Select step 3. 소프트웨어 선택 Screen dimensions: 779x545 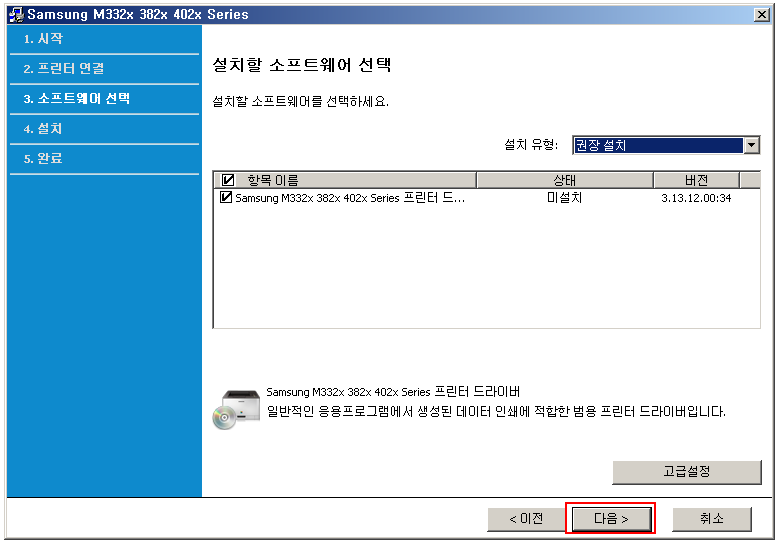[x=77, y=98]
